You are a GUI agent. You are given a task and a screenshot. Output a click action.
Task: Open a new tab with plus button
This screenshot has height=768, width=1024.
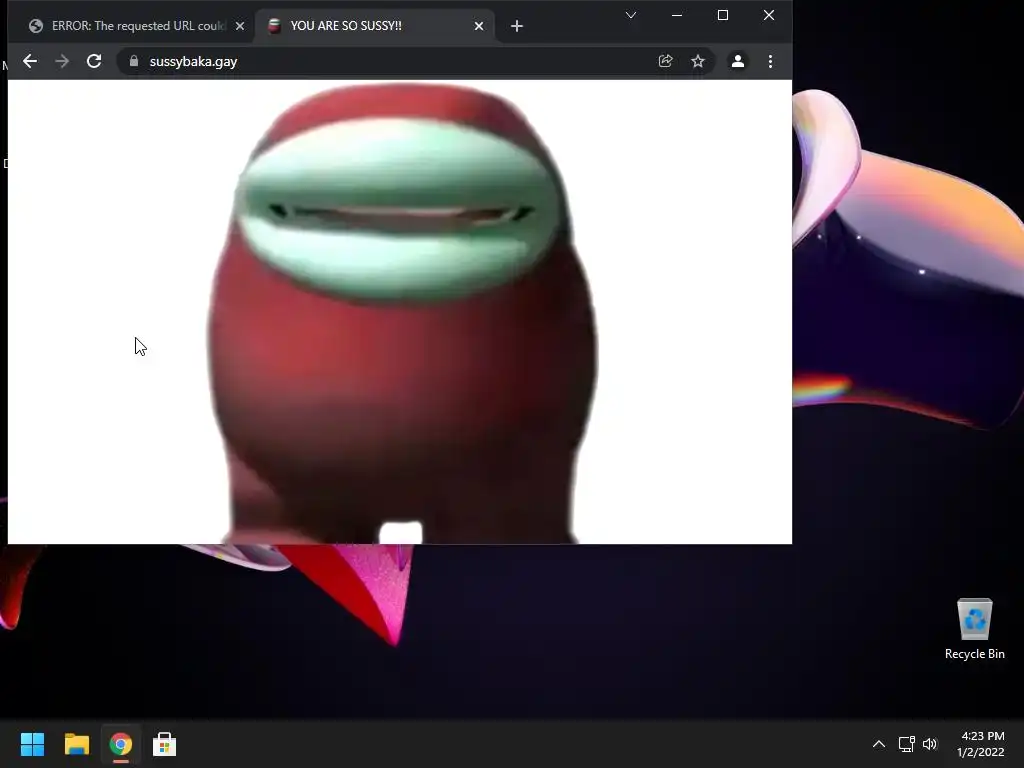pyautogui.click(x=517, y=26)
